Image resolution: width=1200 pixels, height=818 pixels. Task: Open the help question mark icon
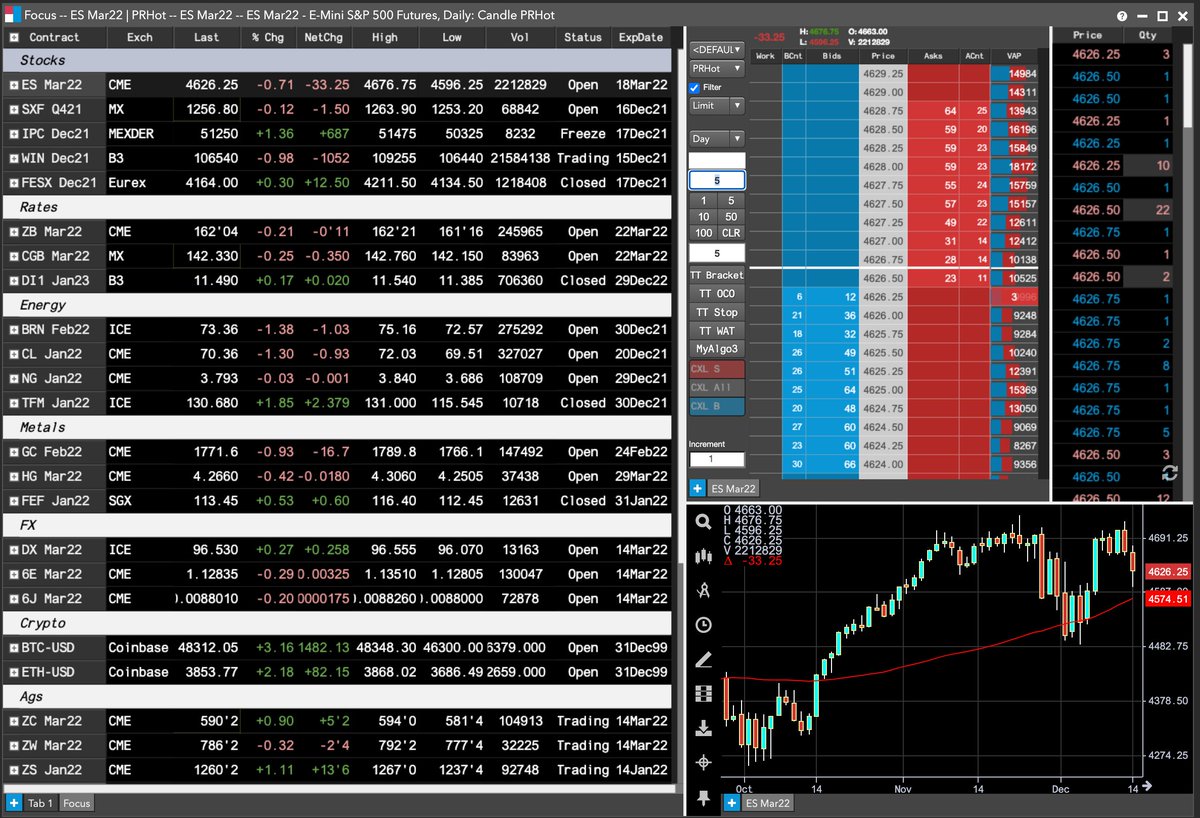click(1122, 16)
